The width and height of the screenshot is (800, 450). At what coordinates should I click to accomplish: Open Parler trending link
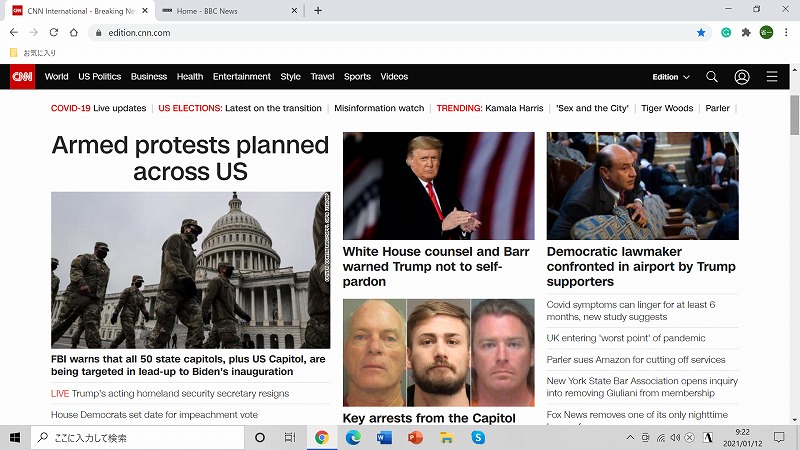[x=717, y=108]
